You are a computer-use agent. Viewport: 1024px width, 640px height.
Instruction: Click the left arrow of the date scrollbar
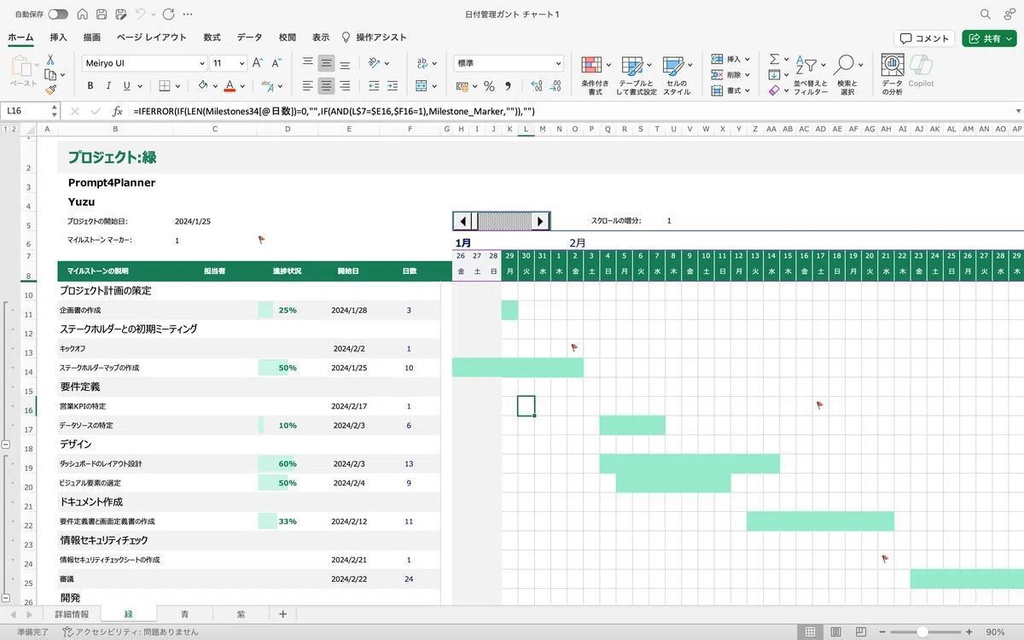(x=462, y=221)
